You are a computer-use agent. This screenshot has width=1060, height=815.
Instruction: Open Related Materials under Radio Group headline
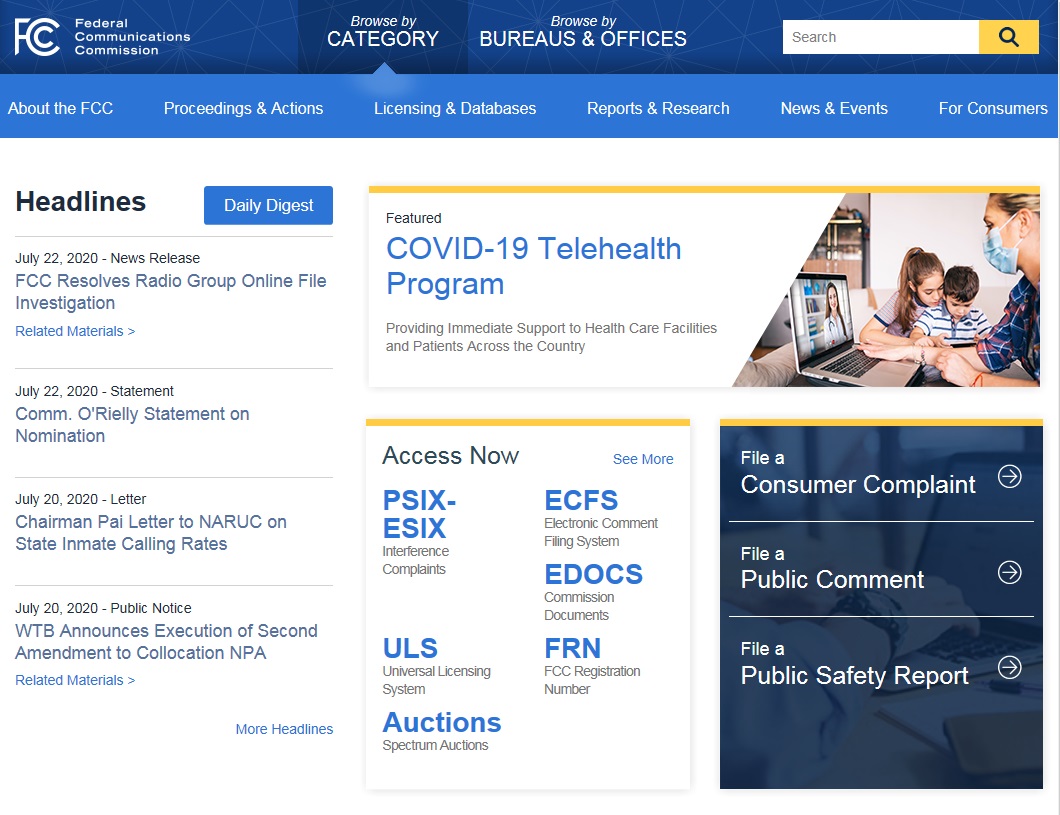pos(75,331)
